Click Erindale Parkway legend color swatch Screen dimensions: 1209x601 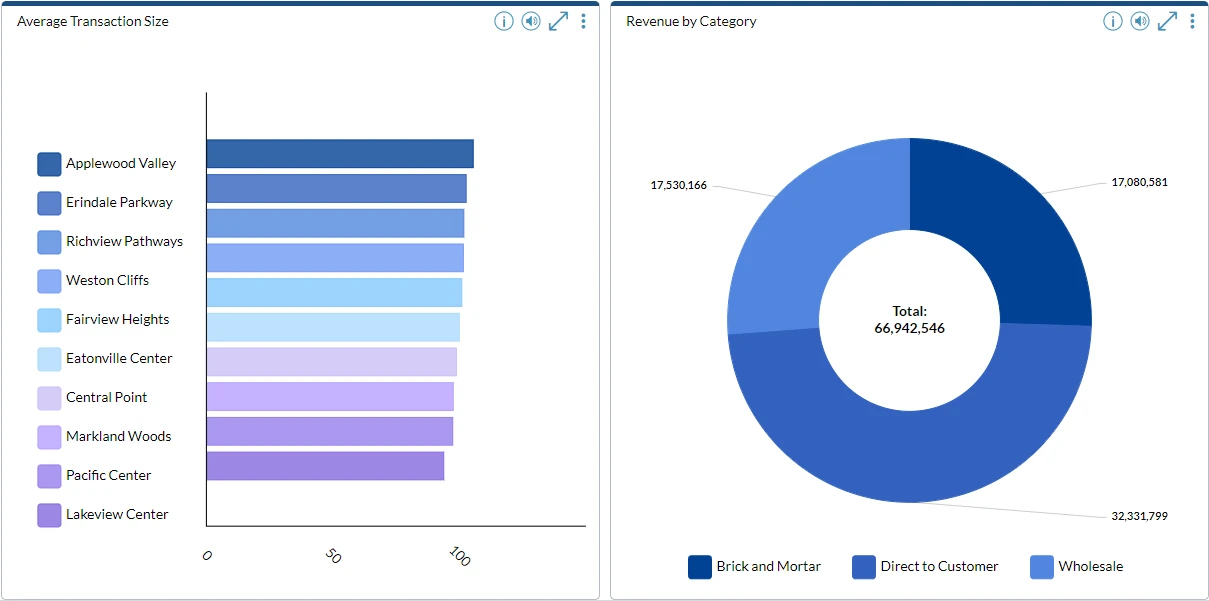49,203
